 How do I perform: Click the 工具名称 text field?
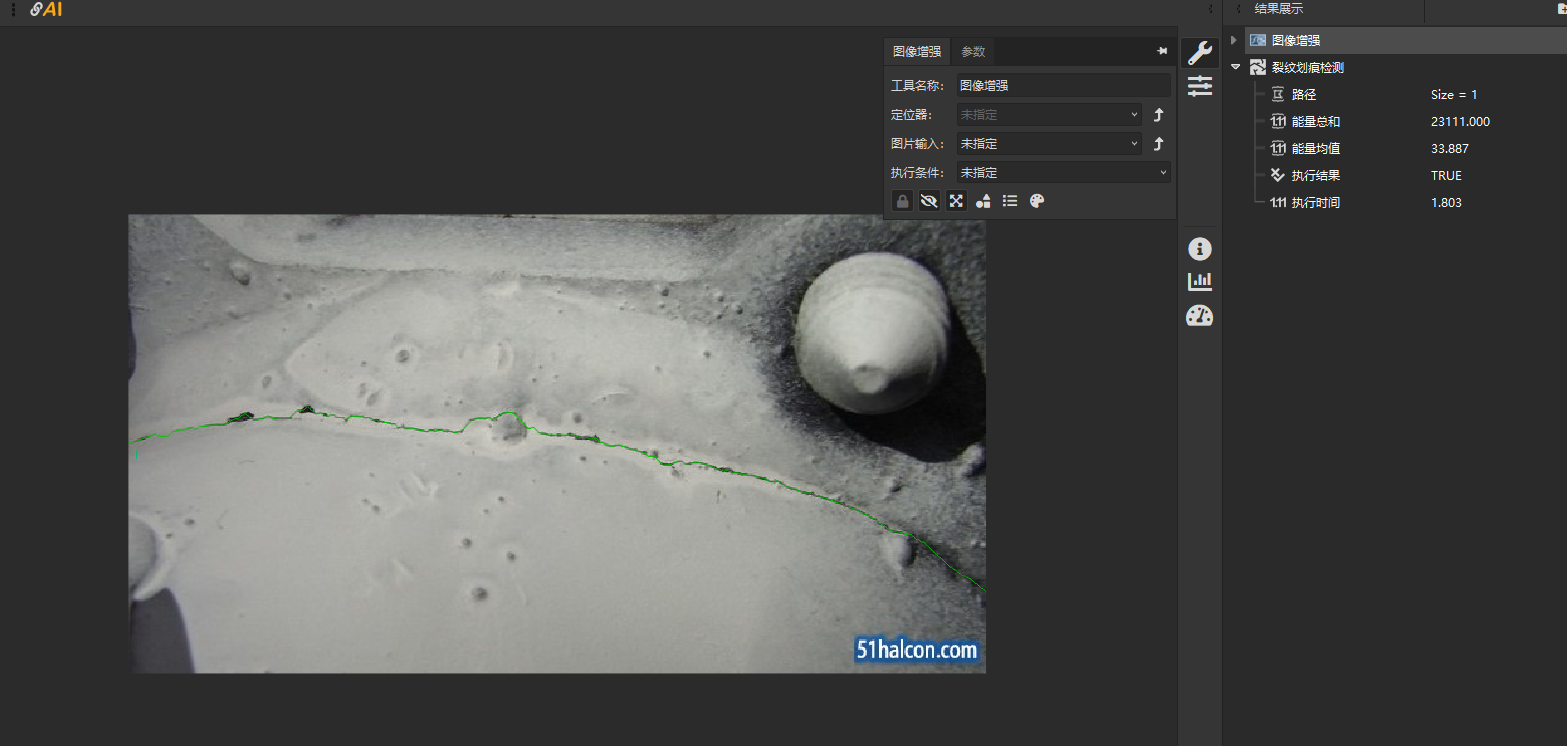1062,86
